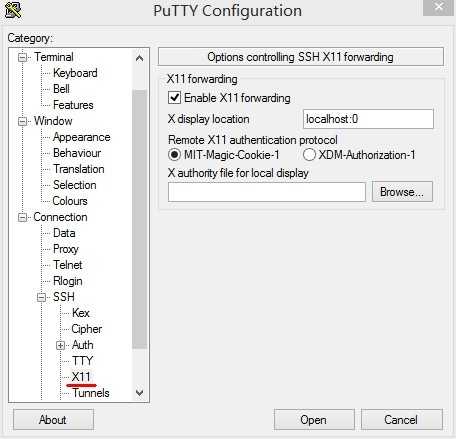This screenshot has height=439, width=456.
Task: Click the X display location field
Action: [x=368, y=119]
